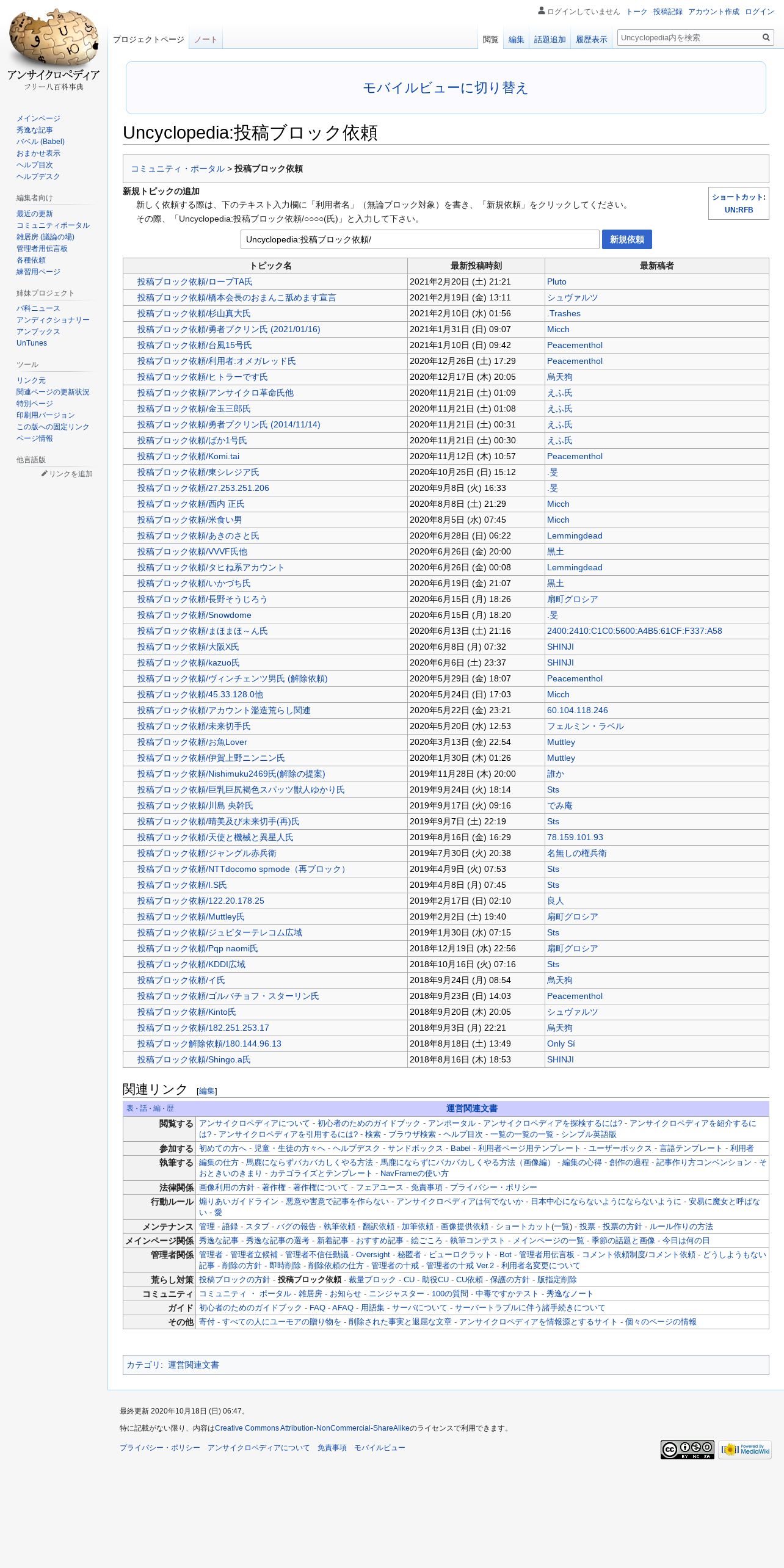784x1568 pixels.
Task: Open topic 投稿ブロック依頼/台風15号氏
Action: point(195,345)
